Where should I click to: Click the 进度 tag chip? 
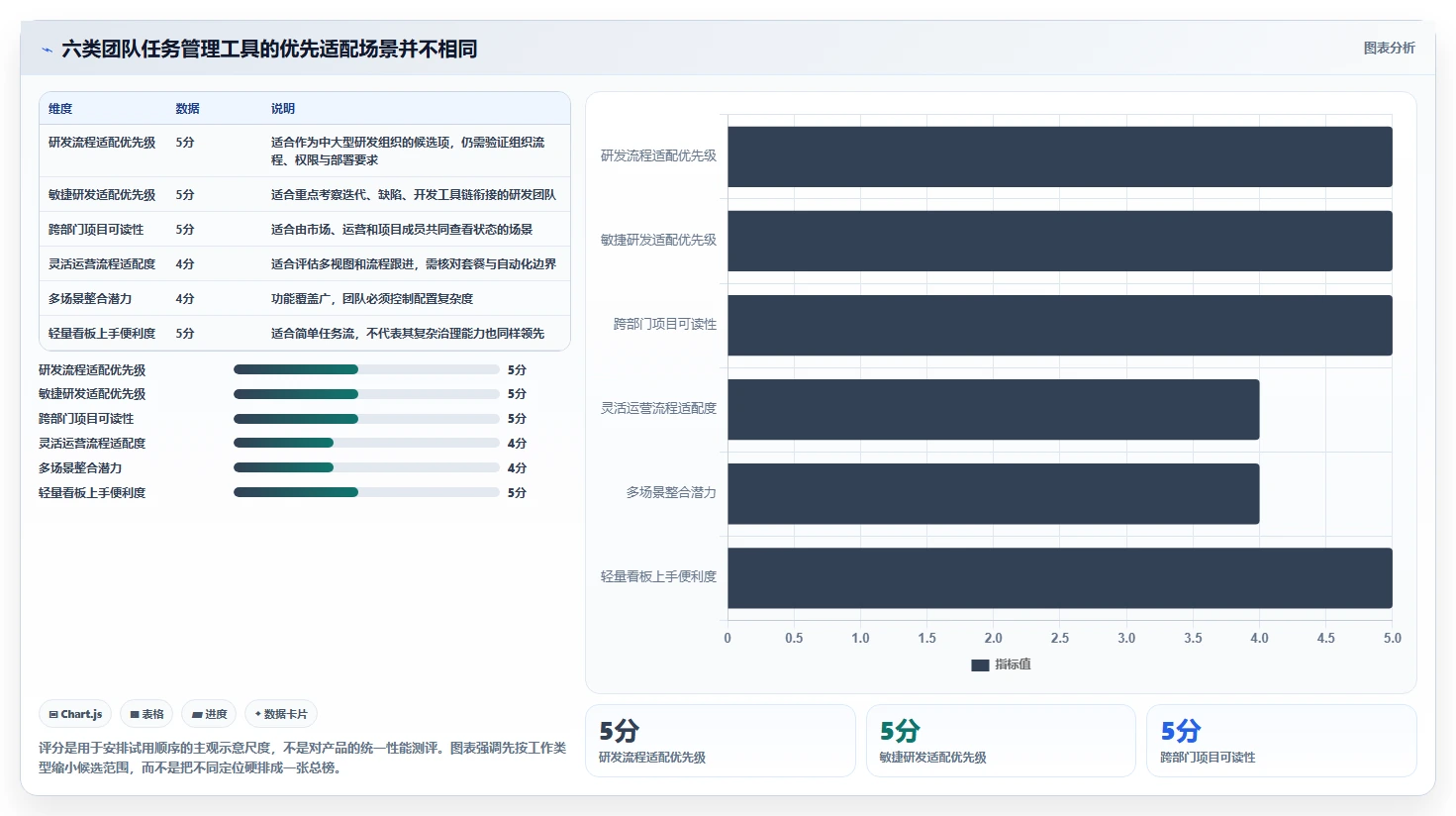[x=209, y=714]
